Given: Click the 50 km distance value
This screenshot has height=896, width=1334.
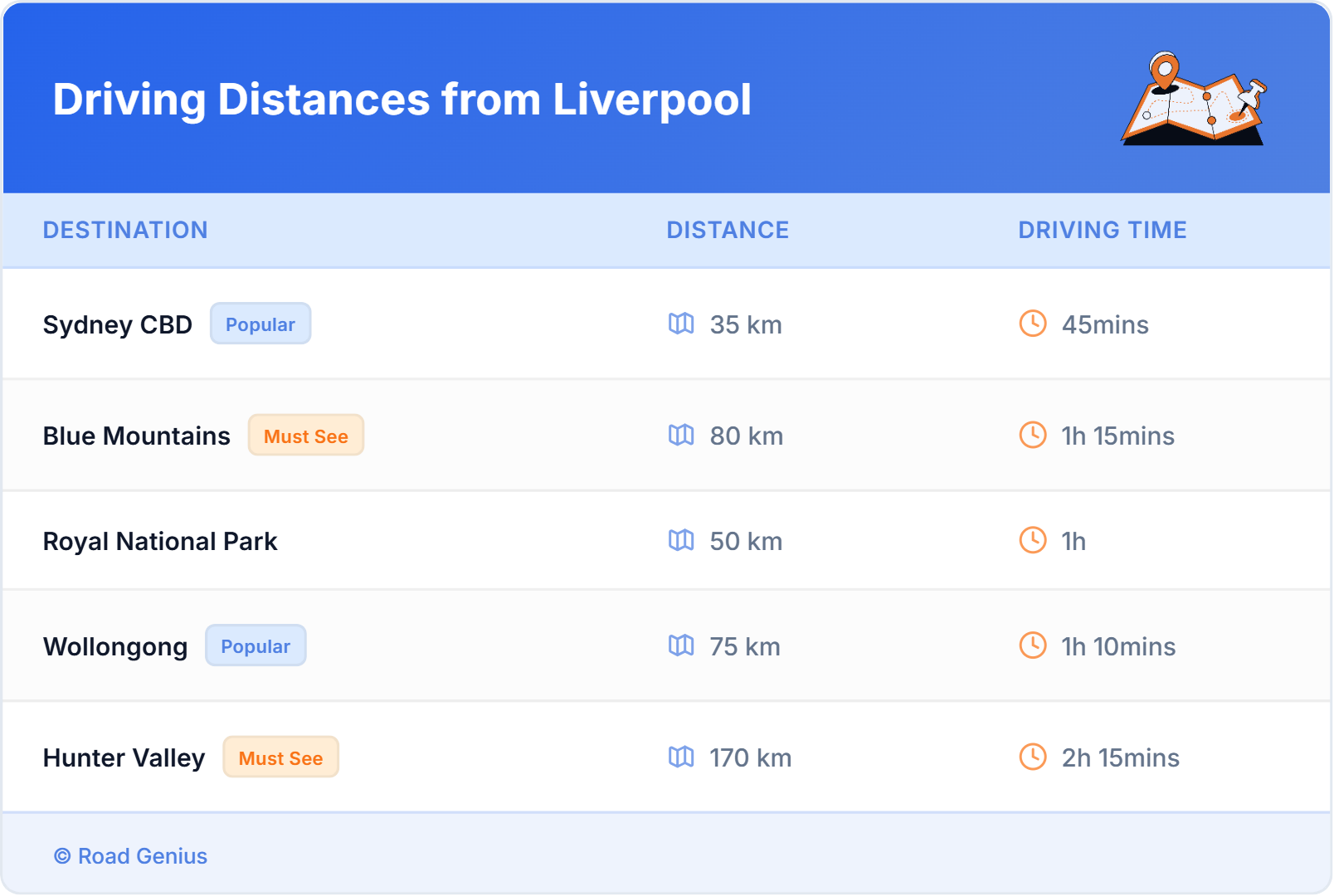Looking at the screenshot, I should pyautogui.click(x=746, y=541).
